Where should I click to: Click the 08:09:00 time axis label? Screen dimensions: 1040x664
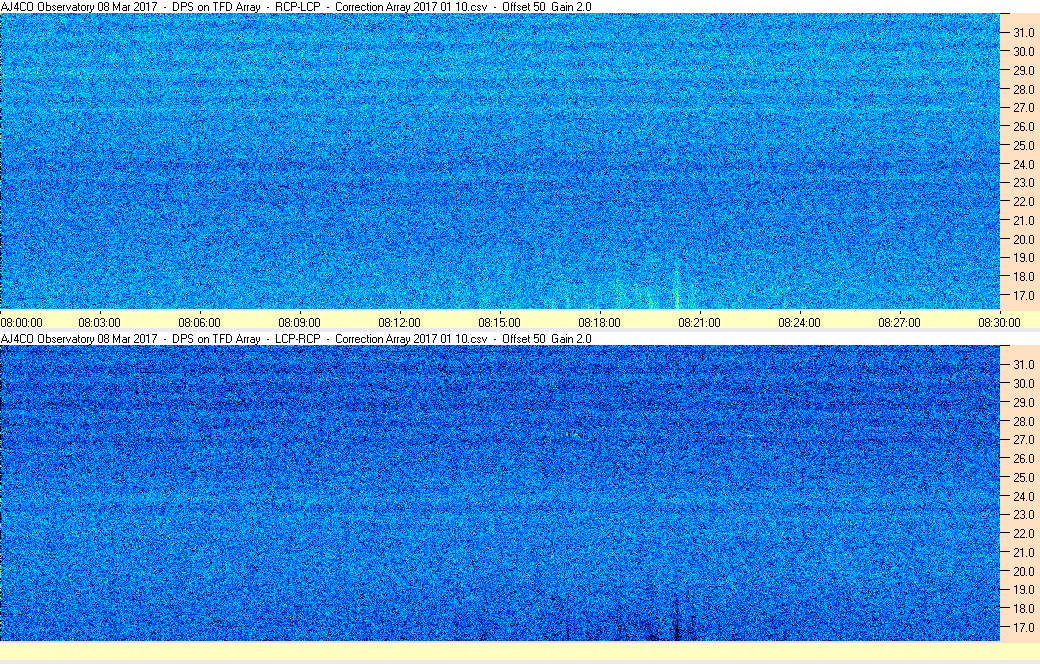(x=299, y=323)
